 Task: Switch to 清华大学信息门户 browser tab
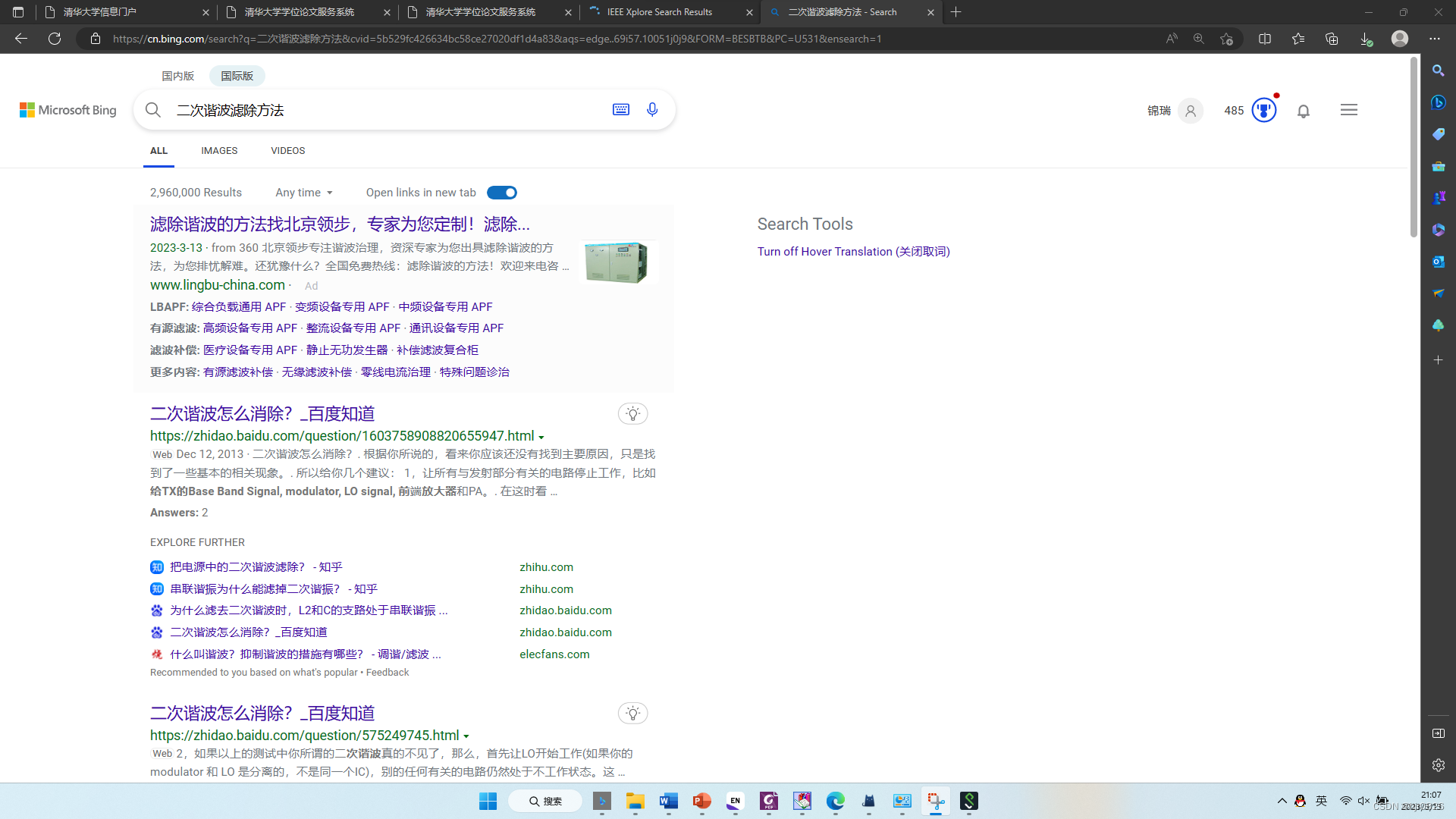(125, 12)
